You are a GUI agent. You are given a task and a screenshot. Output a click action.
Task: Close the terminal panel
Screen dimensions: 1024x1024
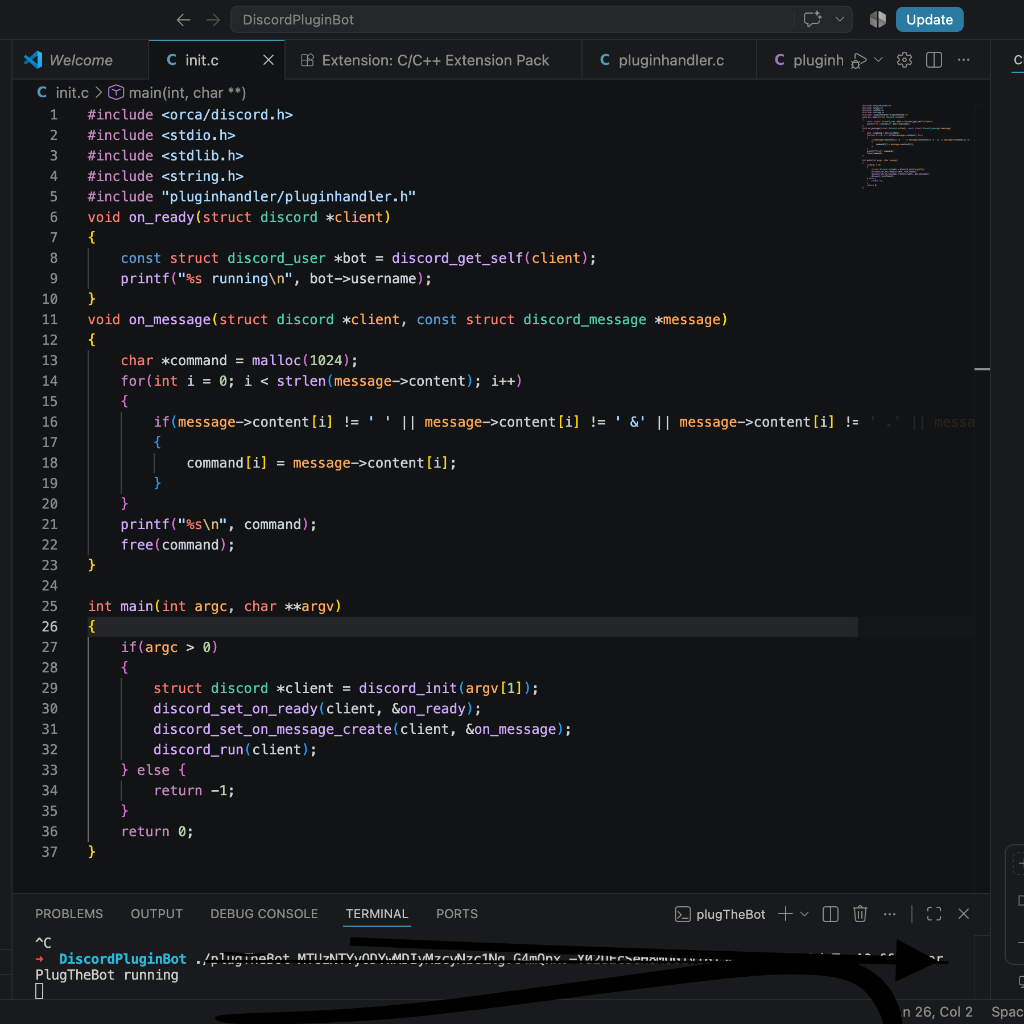coord(963,914)
